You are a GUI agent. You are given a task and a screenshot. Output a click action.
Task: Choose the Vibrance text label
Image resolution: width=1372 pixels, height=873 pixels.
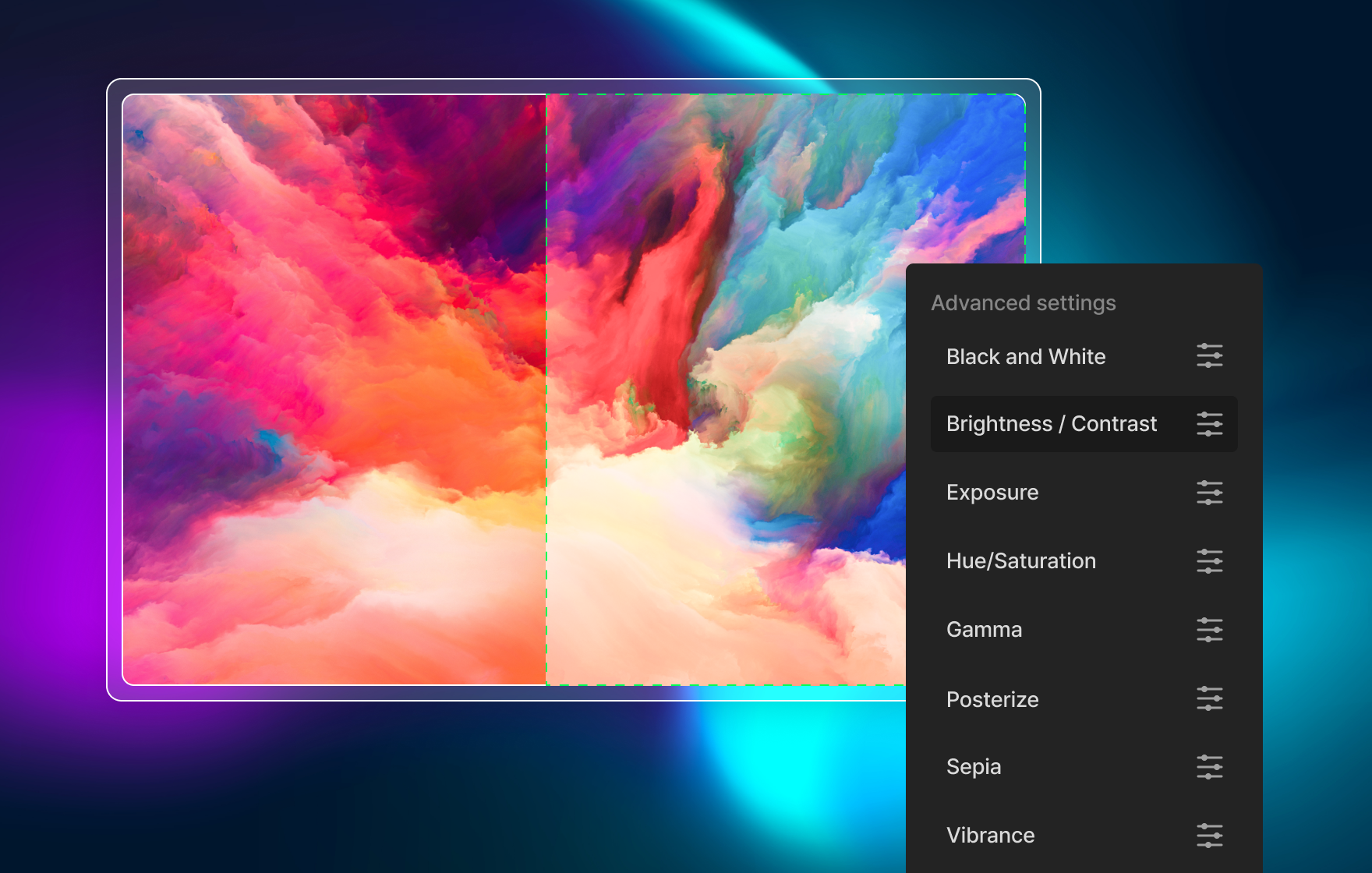990,836
